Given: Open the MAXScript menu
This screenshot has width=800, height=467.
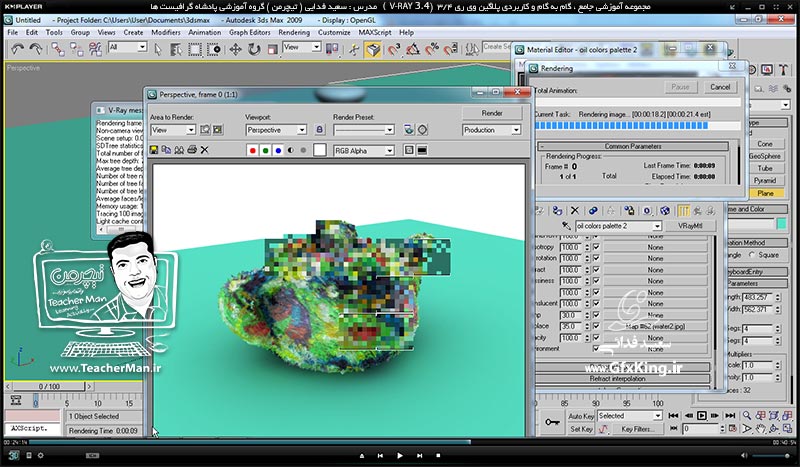Looking at the screenshot, I should 375,32.
